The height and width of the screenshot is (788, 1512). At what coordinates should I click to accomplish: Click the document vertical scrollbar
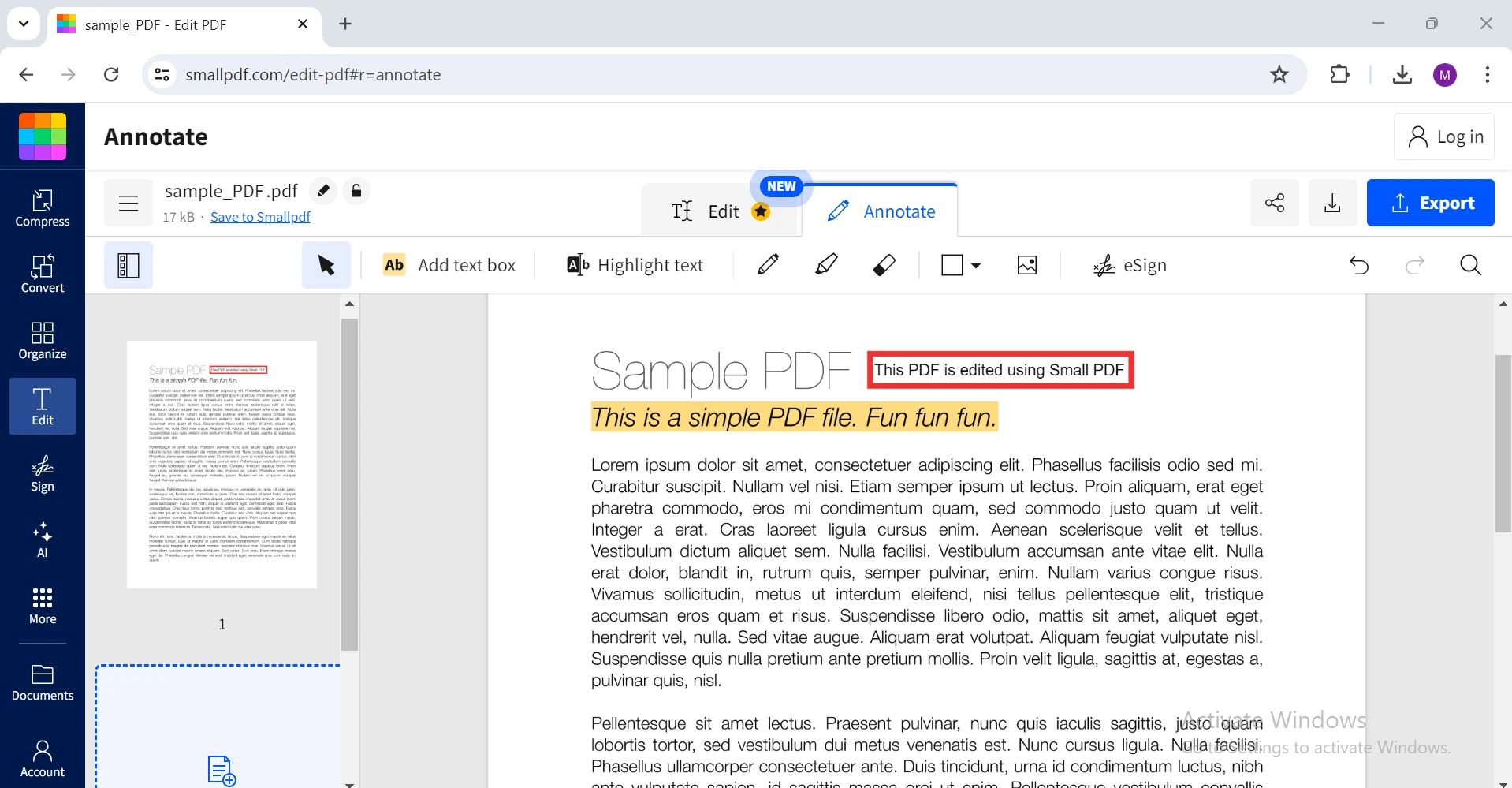(1503, 444)
